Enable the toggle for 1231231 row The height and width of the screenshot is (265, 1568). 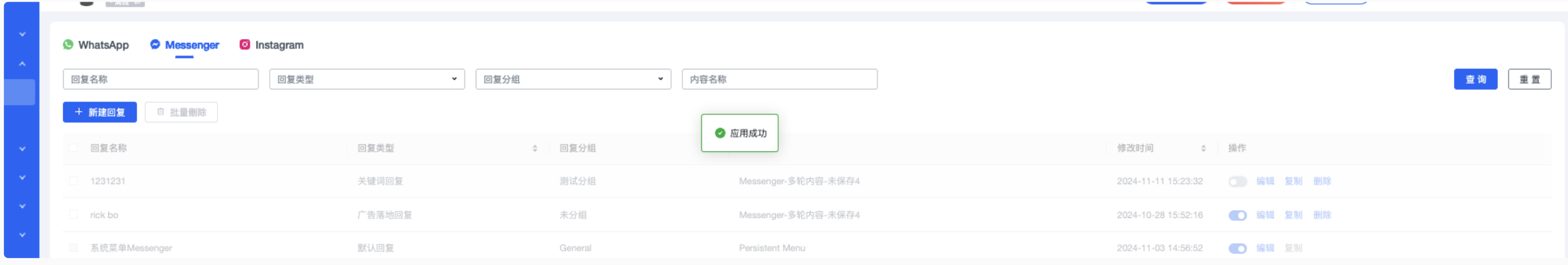tap(1237, 182)
